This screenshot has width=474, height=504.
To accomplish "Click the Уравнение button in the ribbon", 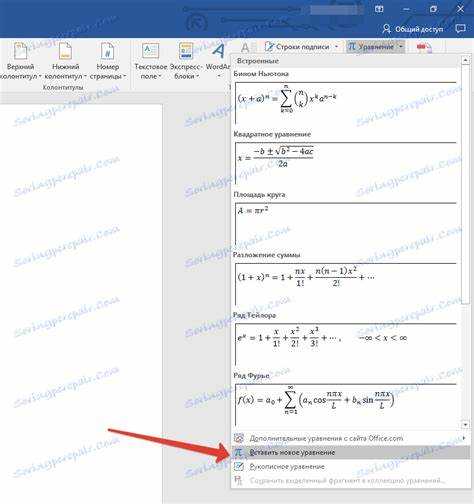I will [x=371, y=47].
